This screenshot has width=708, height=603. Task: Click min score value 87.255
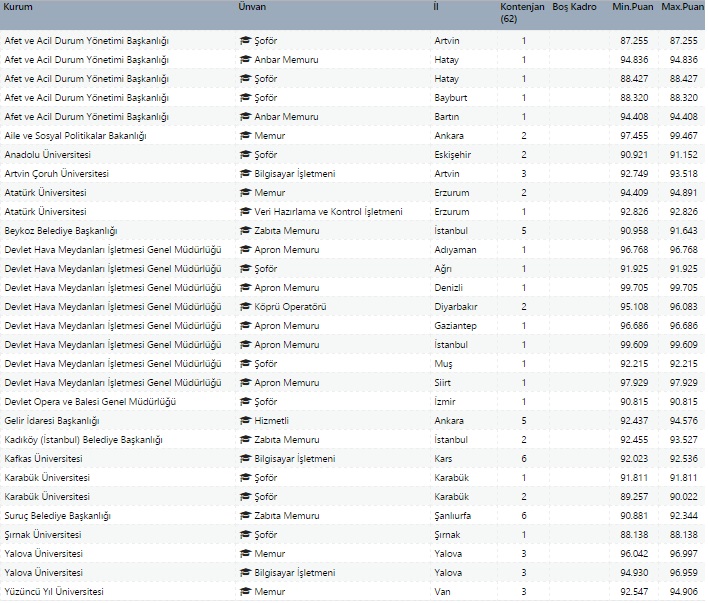[634, 41]
